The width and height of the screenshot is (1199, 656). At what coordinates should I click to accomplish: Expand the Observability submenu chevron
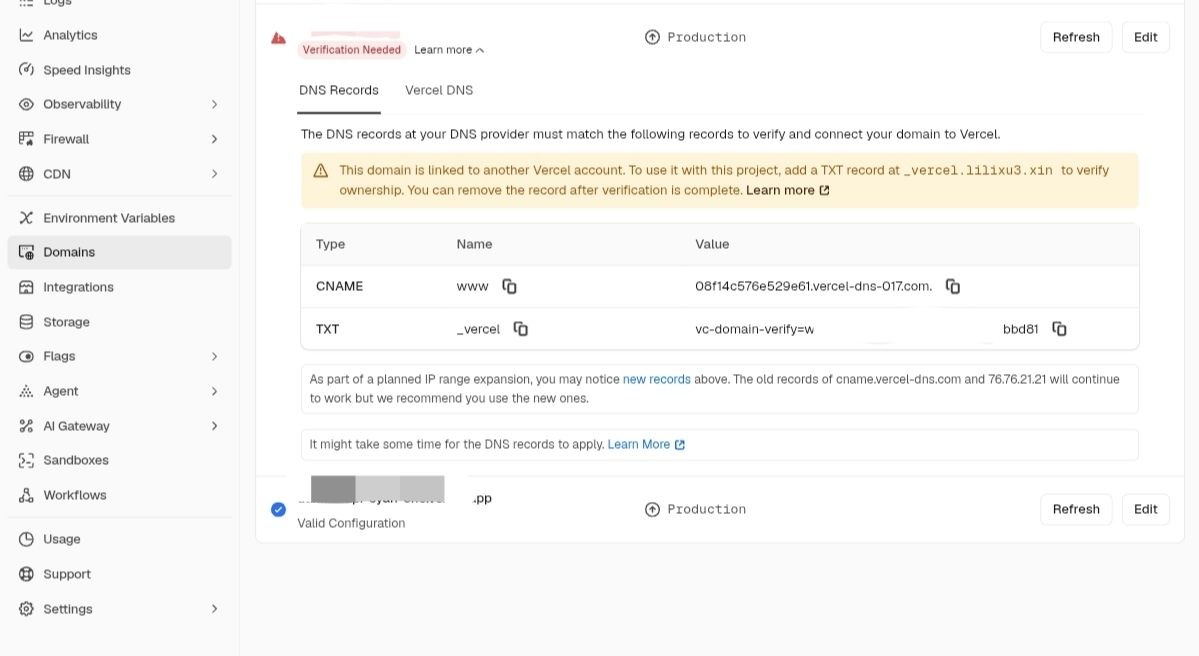tap(214, 104)
